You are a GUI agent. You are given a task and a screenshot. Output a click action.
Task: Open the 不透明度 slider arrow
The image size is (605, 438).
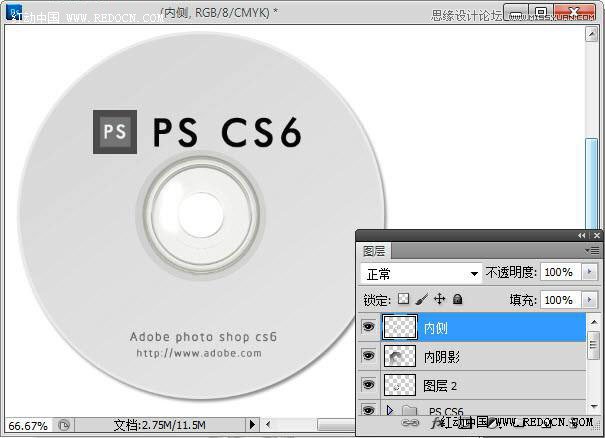pos(589,272)
